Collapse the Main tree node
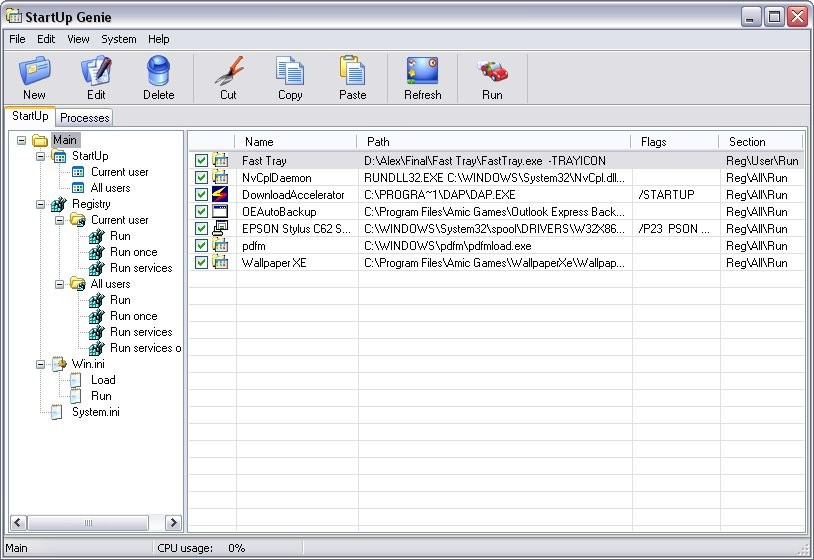 click(x=21, y=140)
